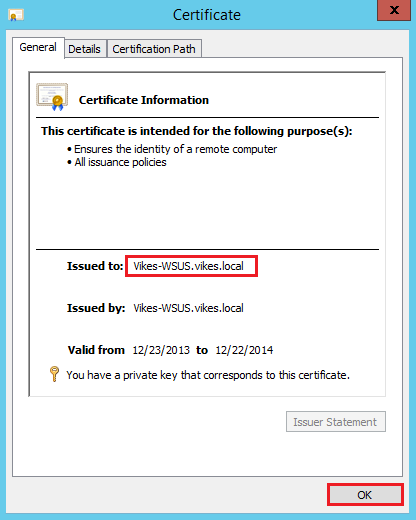Click the 'Valid from' label
This screenshot has height=520, width=416.
tap(96, 350)
